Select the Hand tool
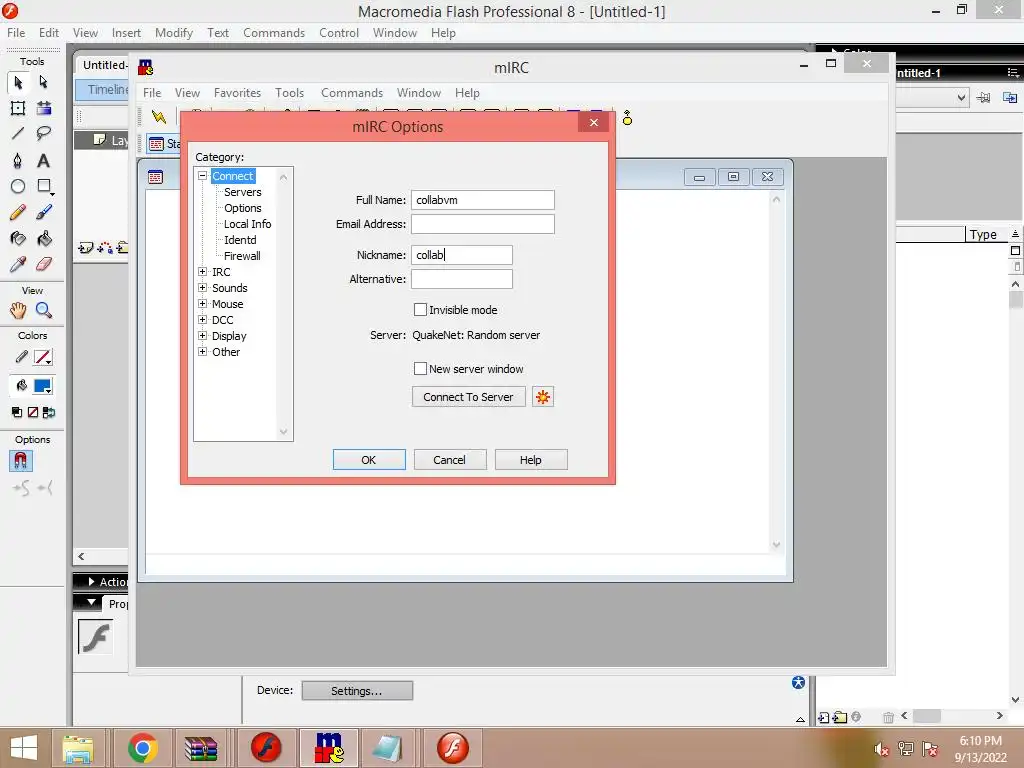The height and width of the screenshot is (768, 1024). (x=18, y=310)
